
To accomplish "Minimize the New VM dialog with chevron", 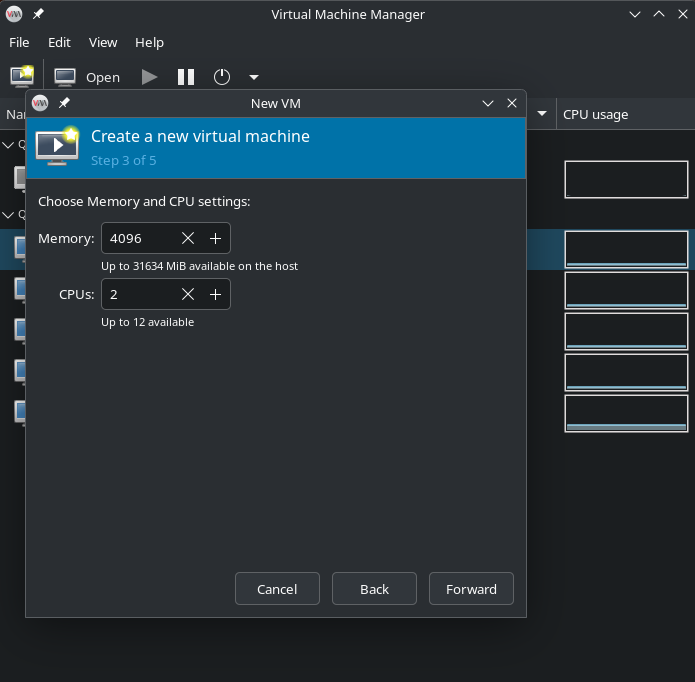I will [488, 103].
